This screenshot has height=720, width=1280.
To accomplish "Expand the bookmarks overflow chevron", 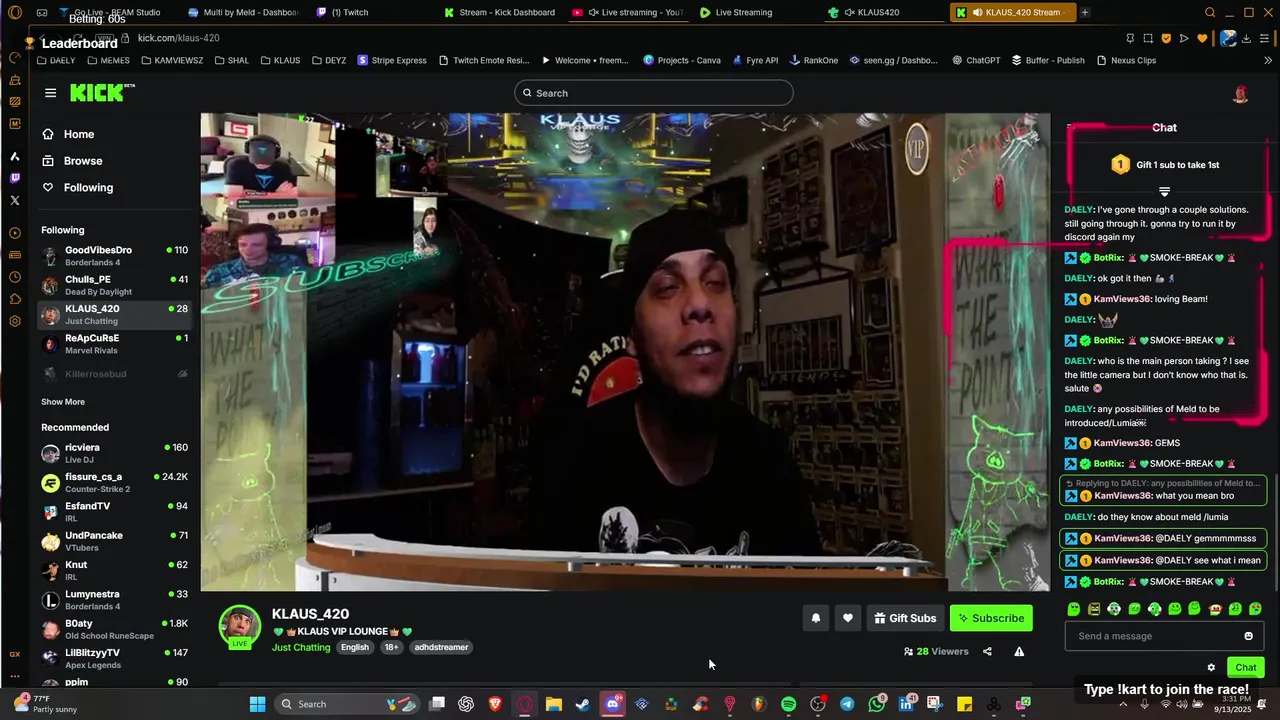I will 1267,60.
